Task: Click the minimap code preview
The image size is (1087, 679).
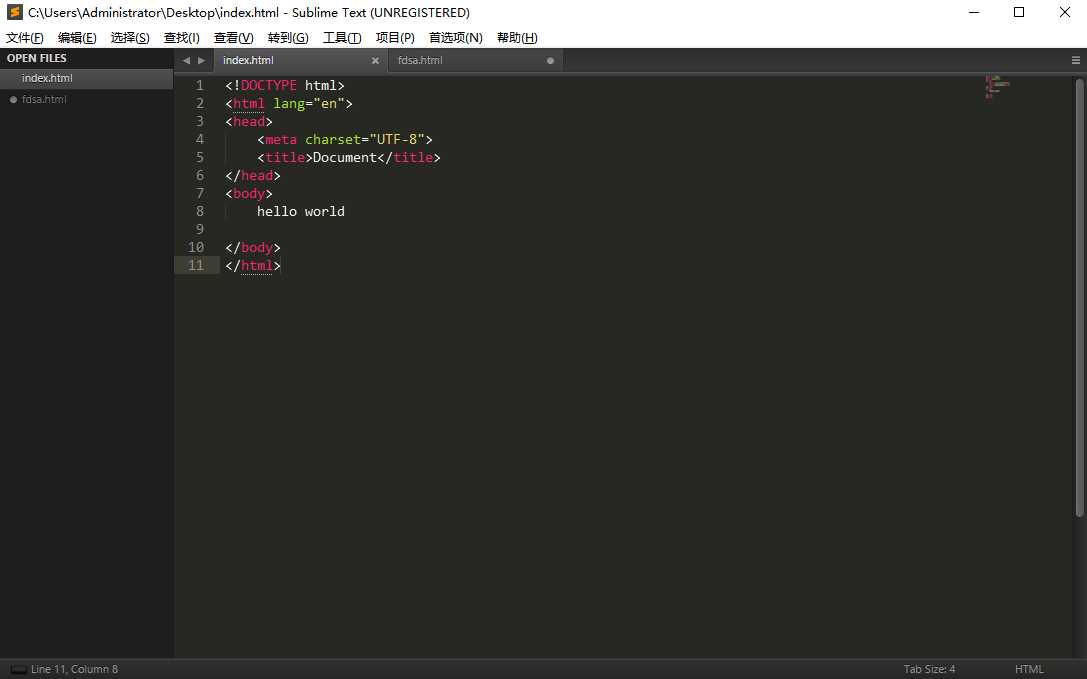Action: (997, 87)
